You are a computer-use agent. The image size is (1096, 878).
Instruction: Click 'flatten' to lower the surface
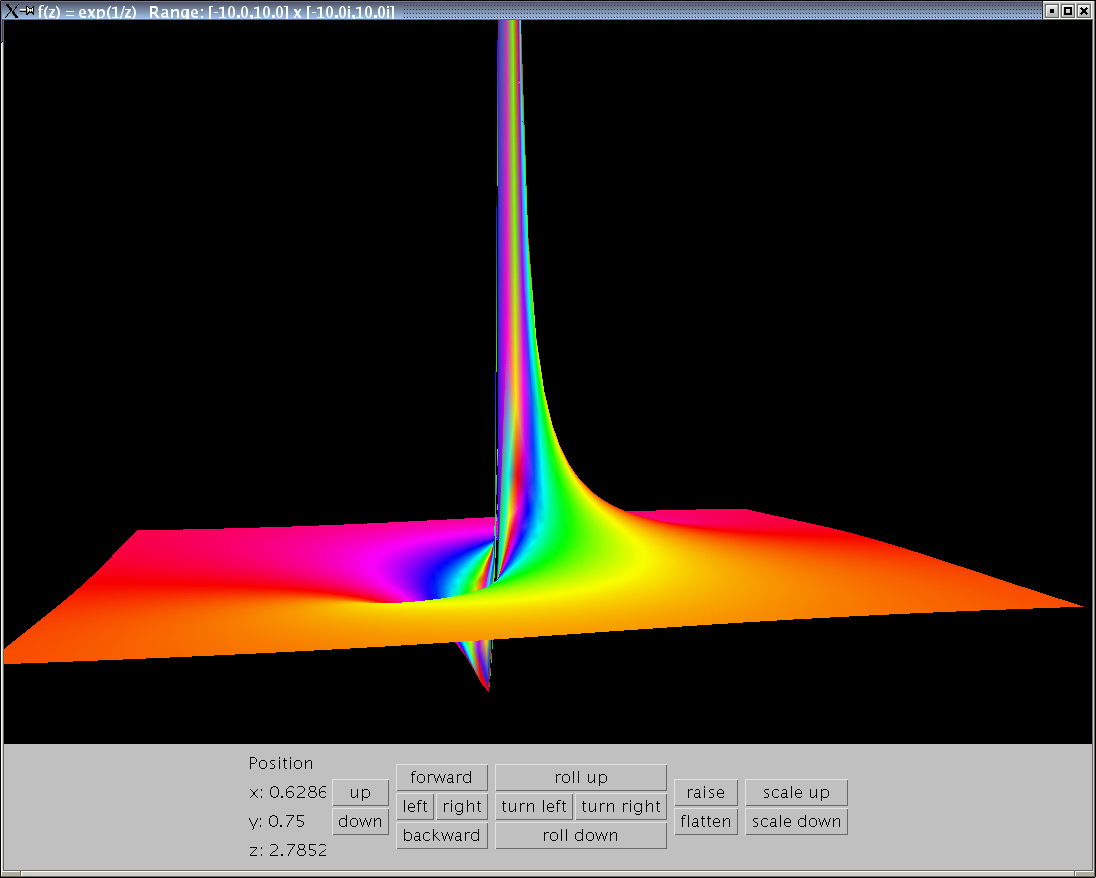click(705, 821)
